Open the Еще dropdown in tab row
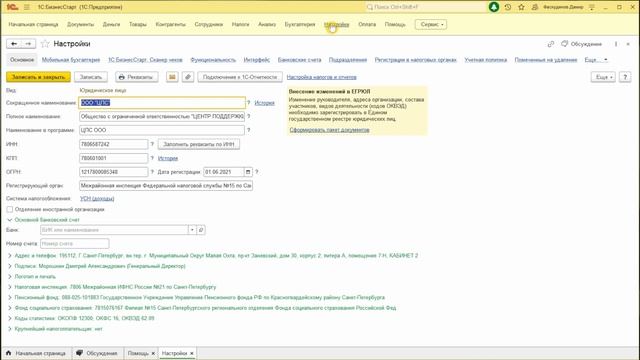The height and width of the screenshot is (360, 640). (596, 60)
